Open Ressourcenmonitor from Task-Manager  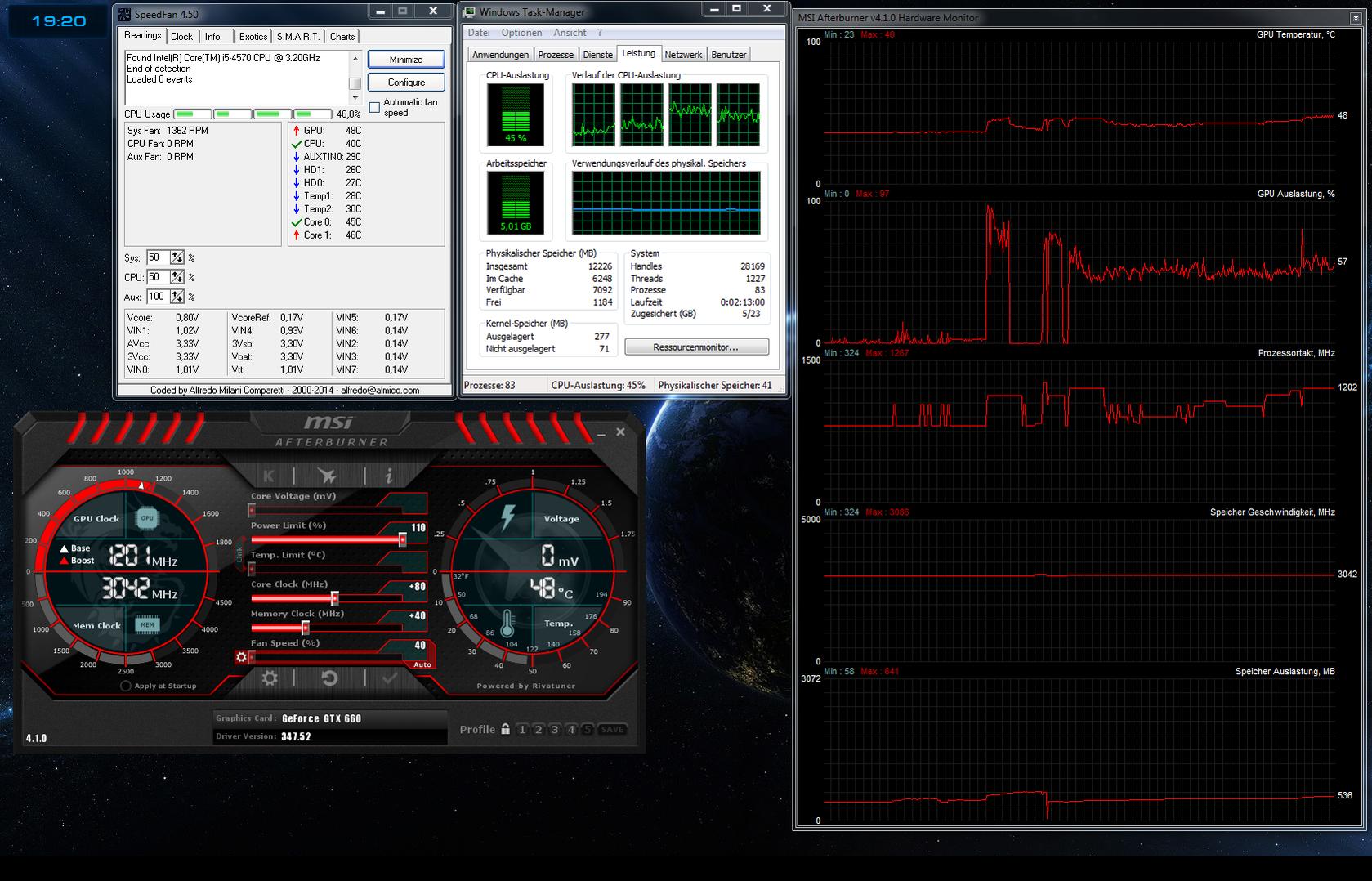tap(696, 347)
